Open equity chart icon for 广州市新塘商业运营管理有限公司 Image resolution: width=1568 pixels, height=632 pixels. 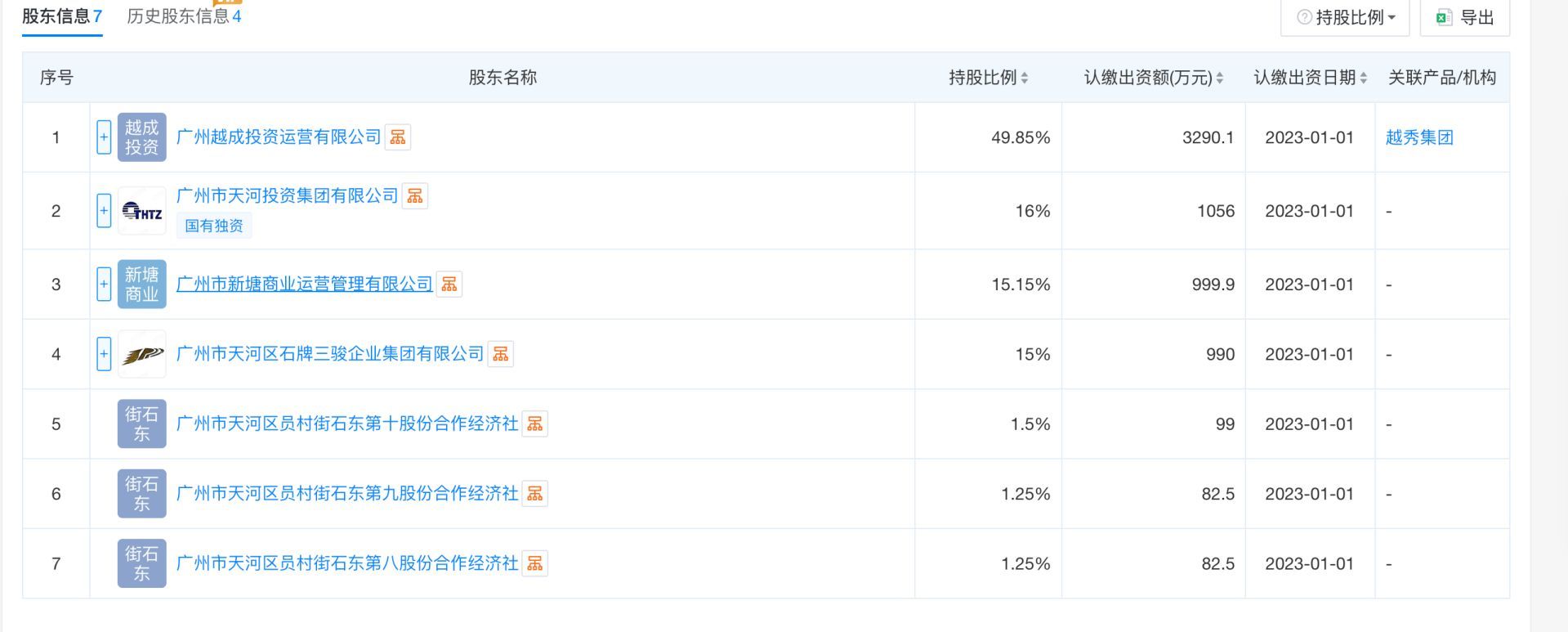[x=449, y=285]
